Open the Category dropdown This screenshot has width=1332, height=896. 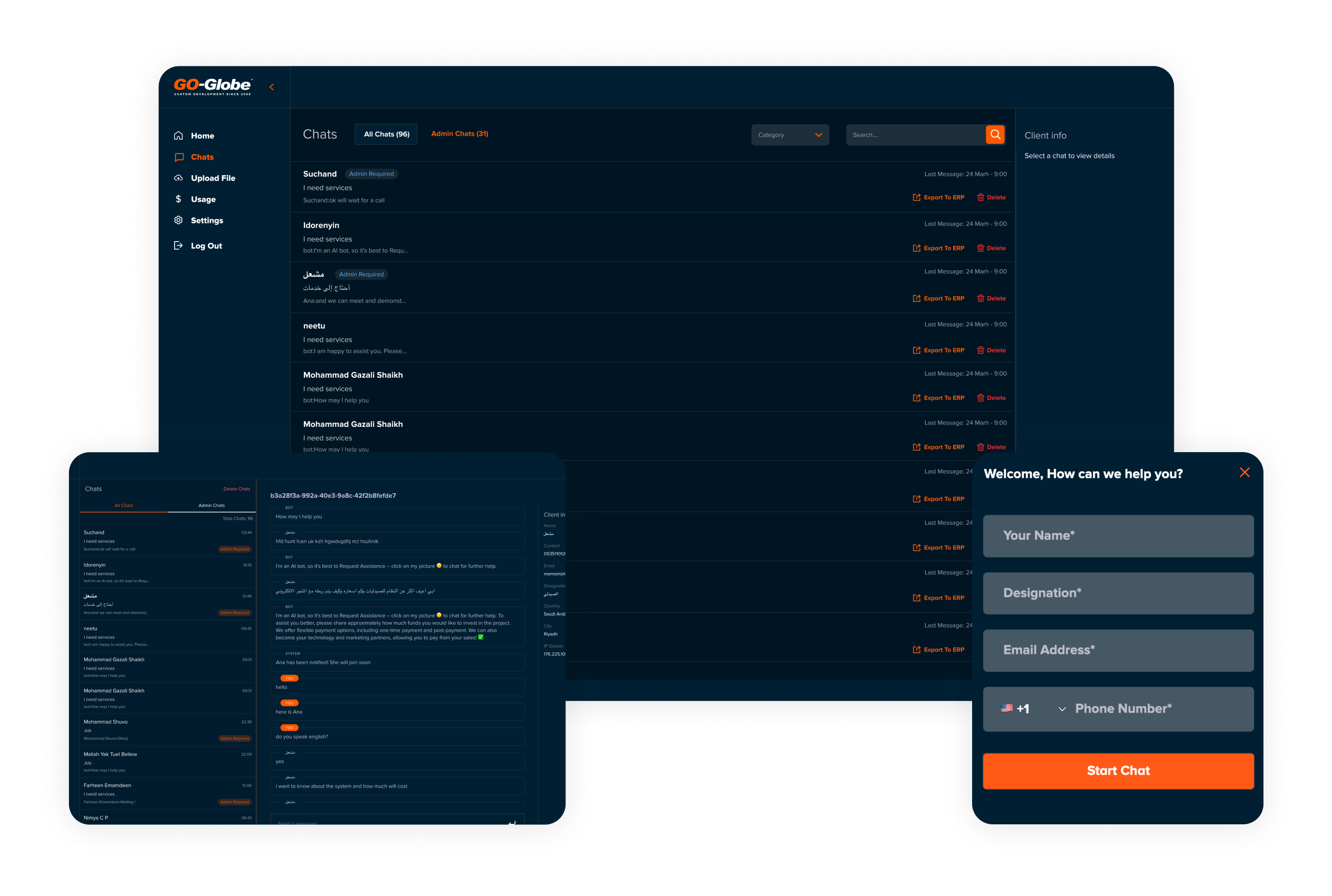pos(790,135)
